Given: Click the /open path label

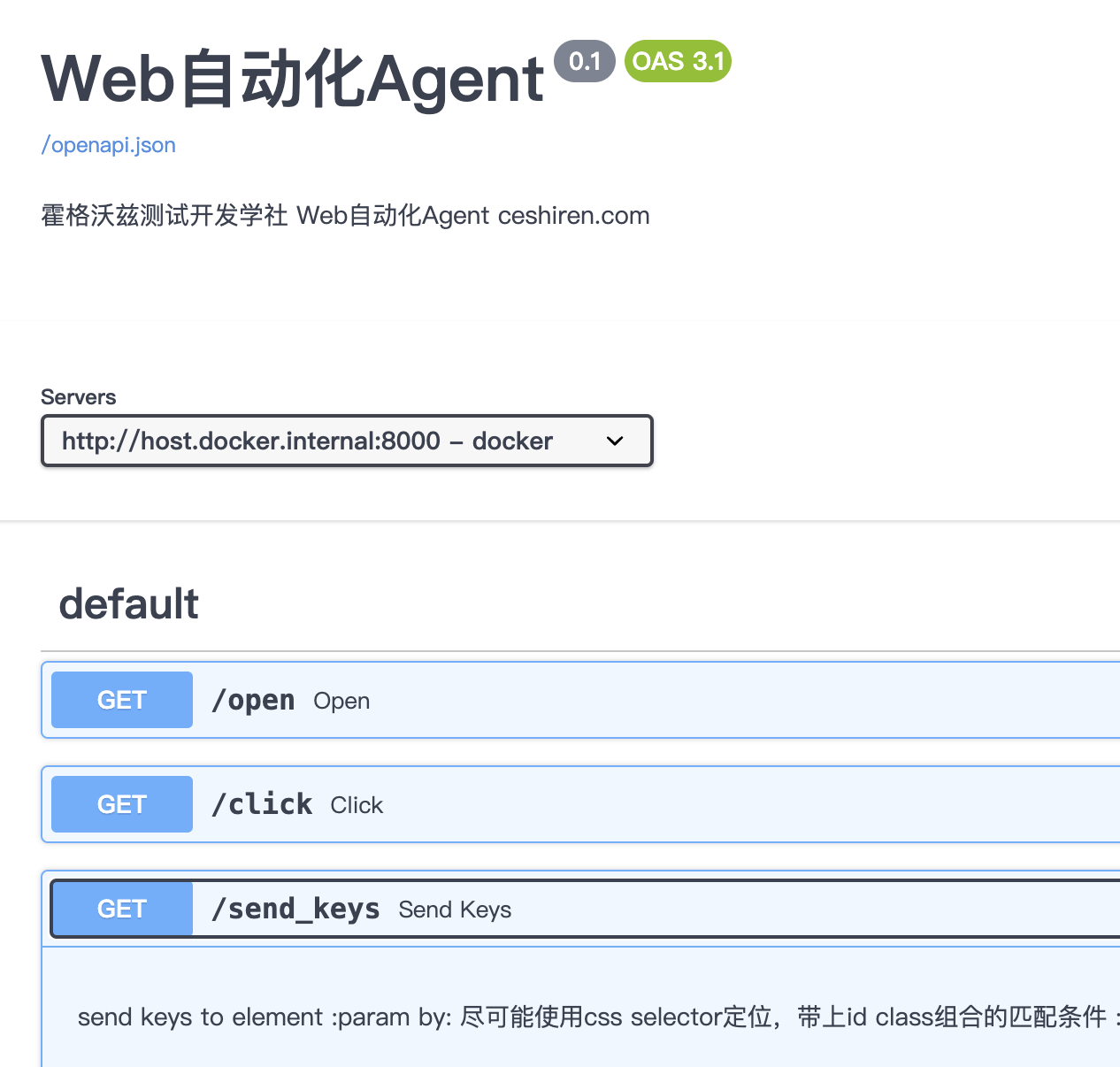Looking at the screenshot, I should (253, 700).
